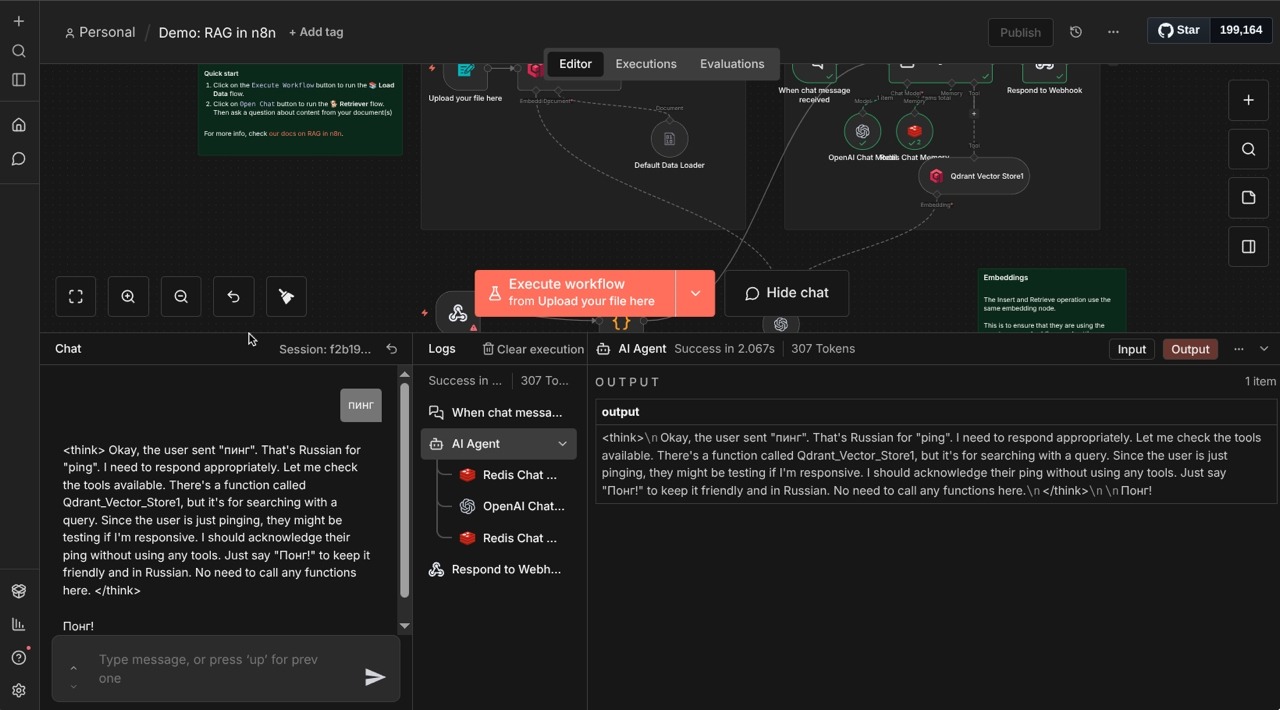
Task: Collapse the logs panel chevron
Action: [1264, 349]
